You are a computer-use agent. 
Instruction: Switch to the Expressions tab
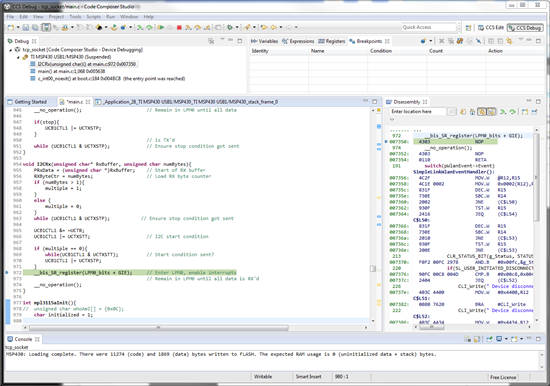(x=298, y=41)
